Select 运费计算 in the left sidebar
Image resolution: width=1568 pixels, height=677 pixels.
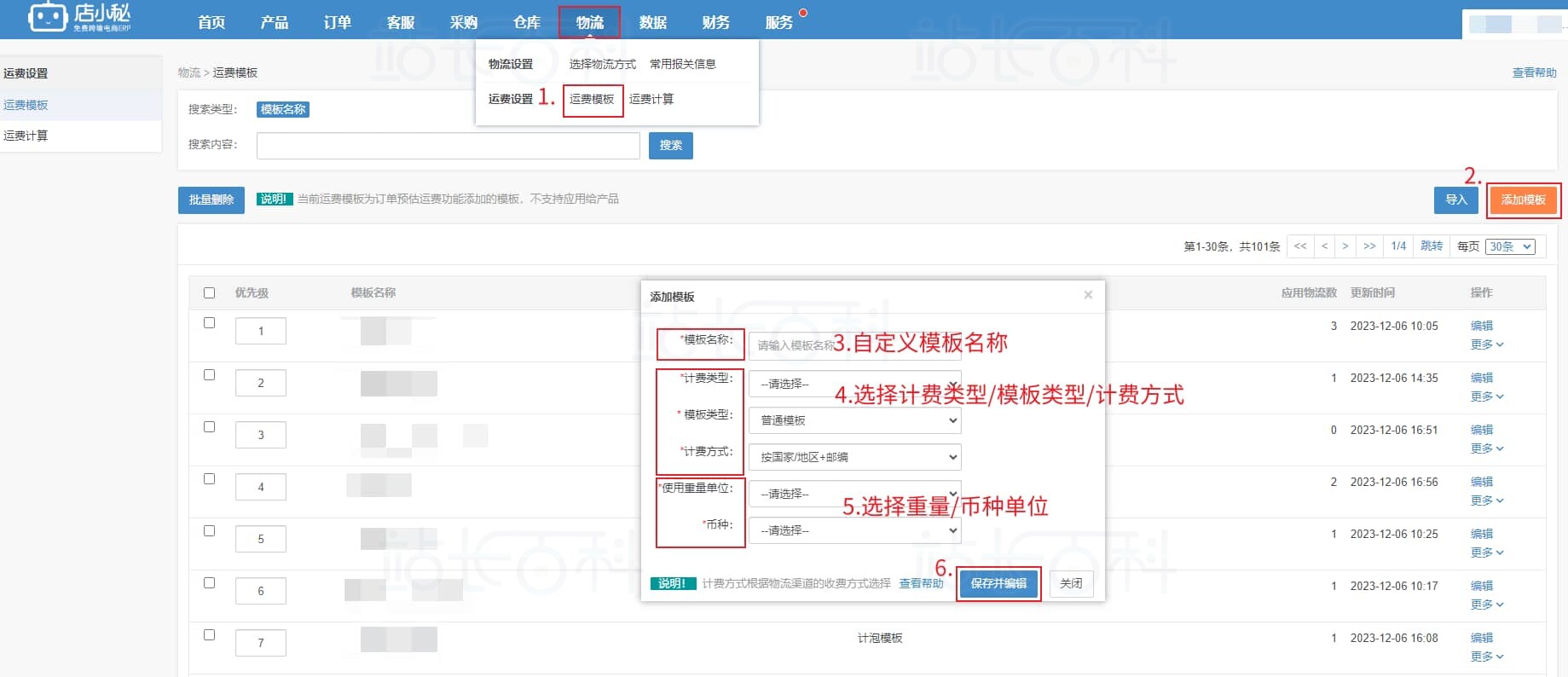point(26,136)
